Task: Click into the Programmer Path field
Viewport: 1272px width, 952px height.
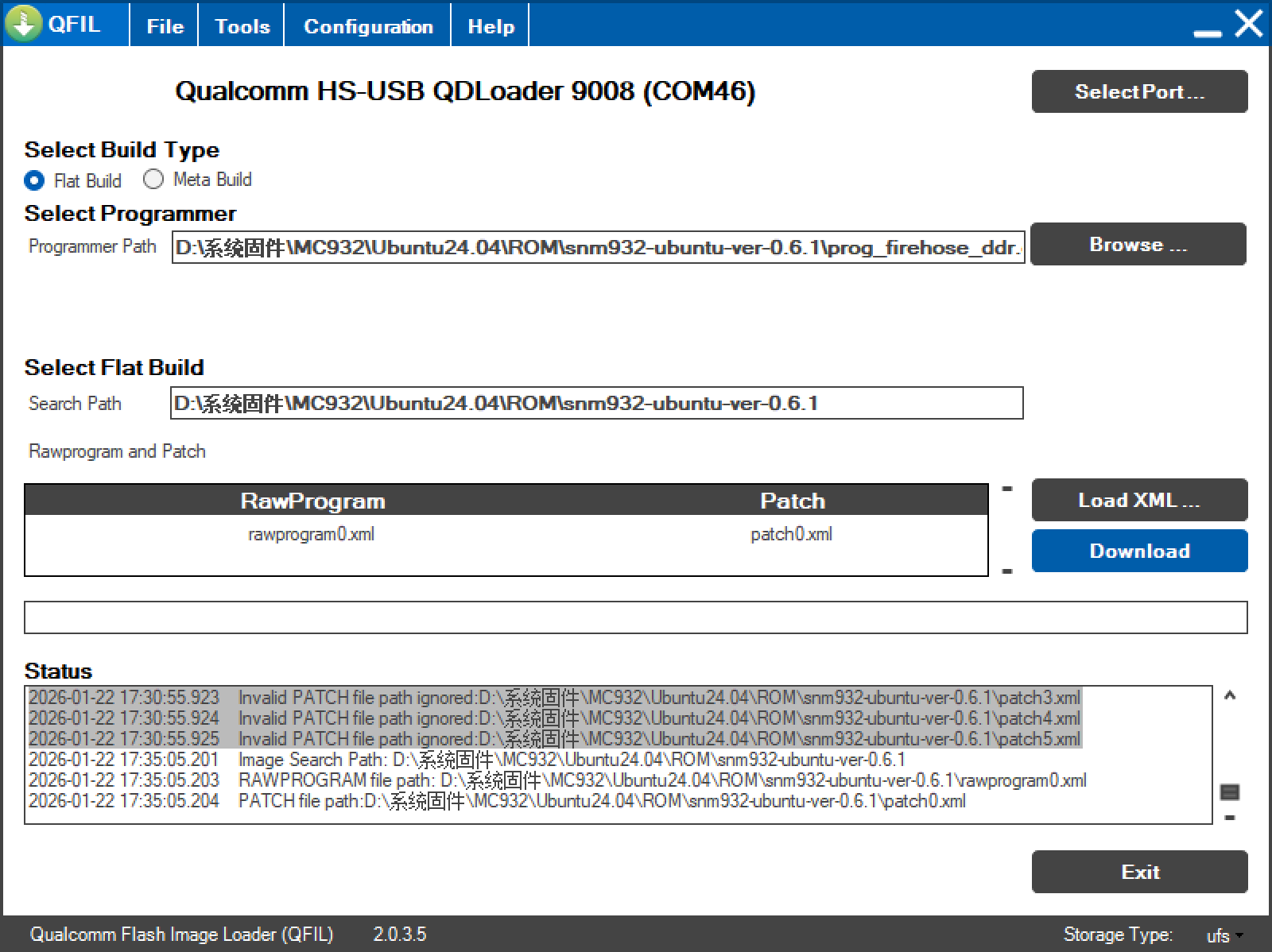Action: 598,247
